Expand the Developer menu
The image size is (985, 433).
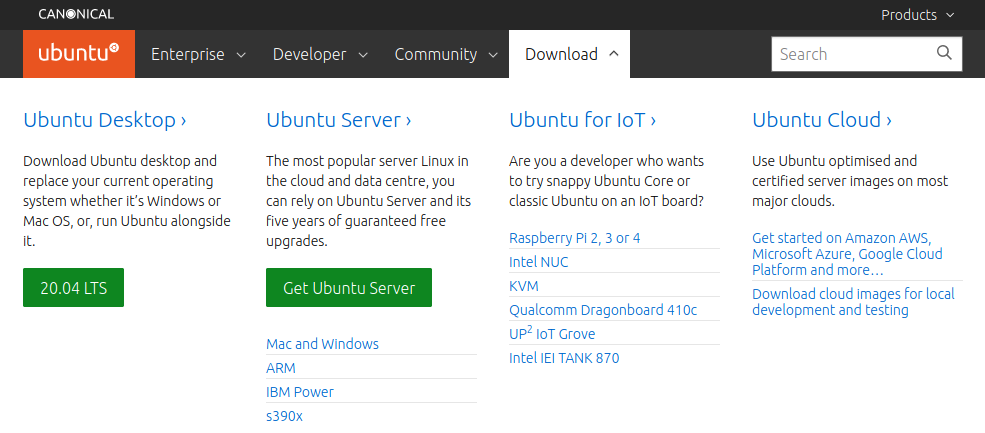[320, 54]
